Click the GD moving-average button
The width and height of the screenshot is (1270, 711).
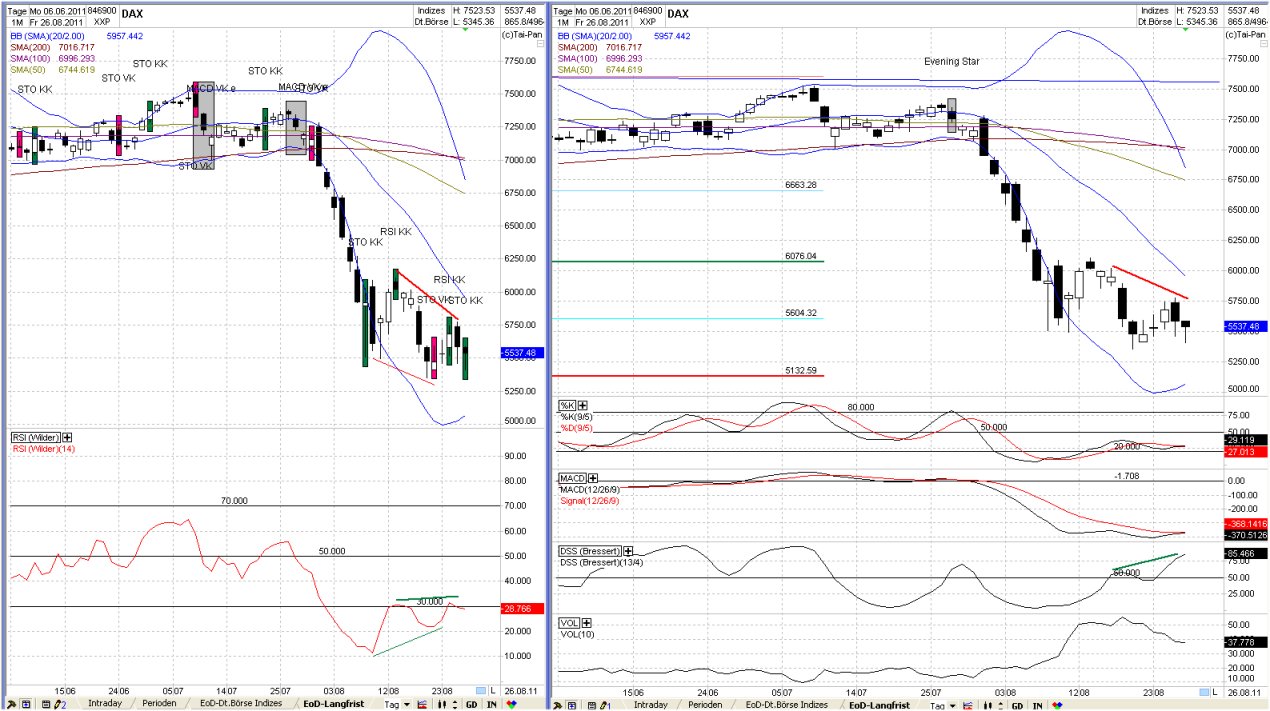point(471,703)
